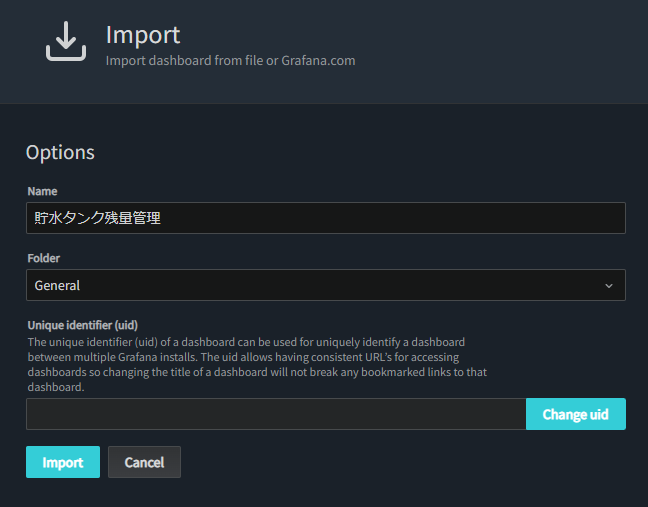Click the 貯水タンク残量管理 text in Name field

(x=97, y=218)
